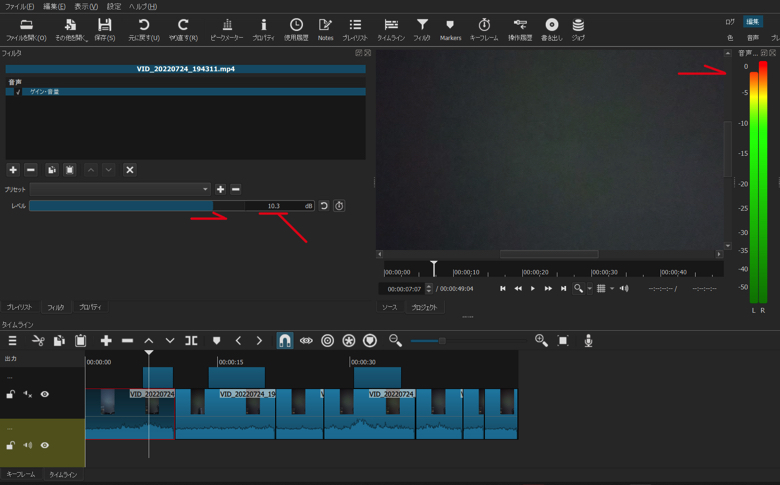Remove the selected filter with minus button

click(x=31, y=170)
